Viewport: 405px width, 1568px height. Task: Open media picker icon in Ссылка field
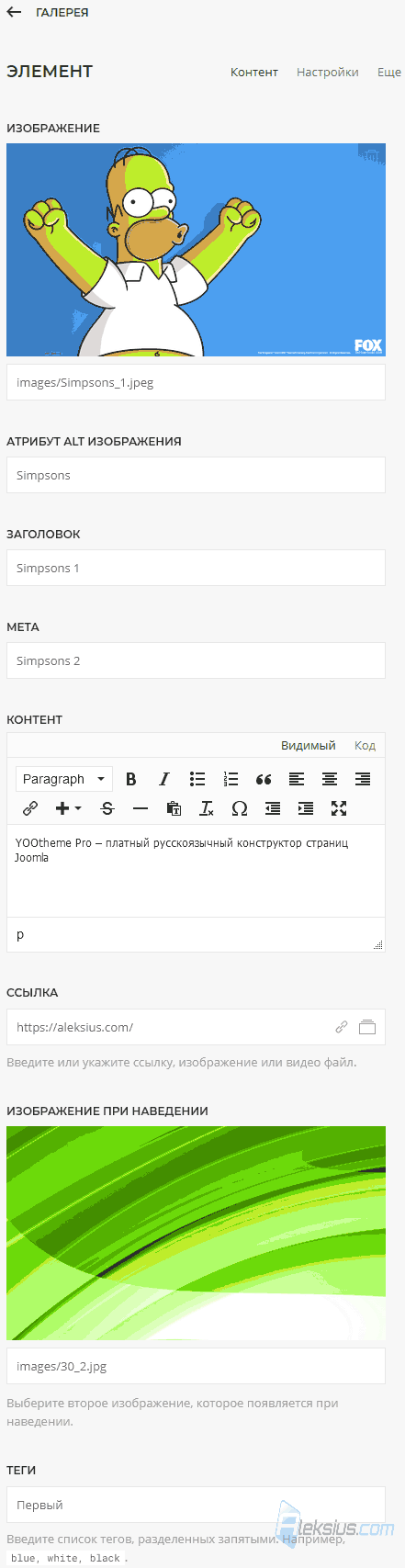pyautogui.click(x=367, y=1027)
